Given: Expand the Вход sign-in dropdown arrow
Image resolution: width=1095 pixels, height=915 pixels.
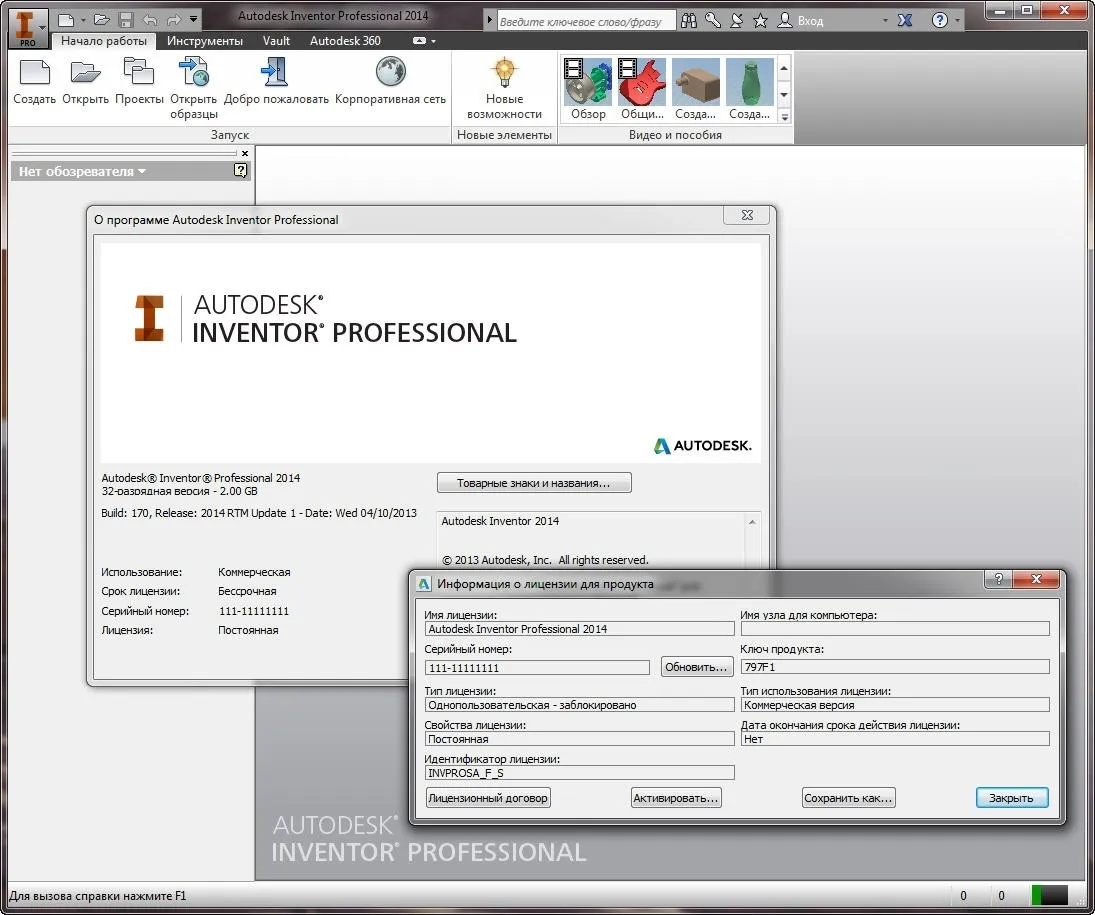Looking at the screenshot, I should click(885, 21).
